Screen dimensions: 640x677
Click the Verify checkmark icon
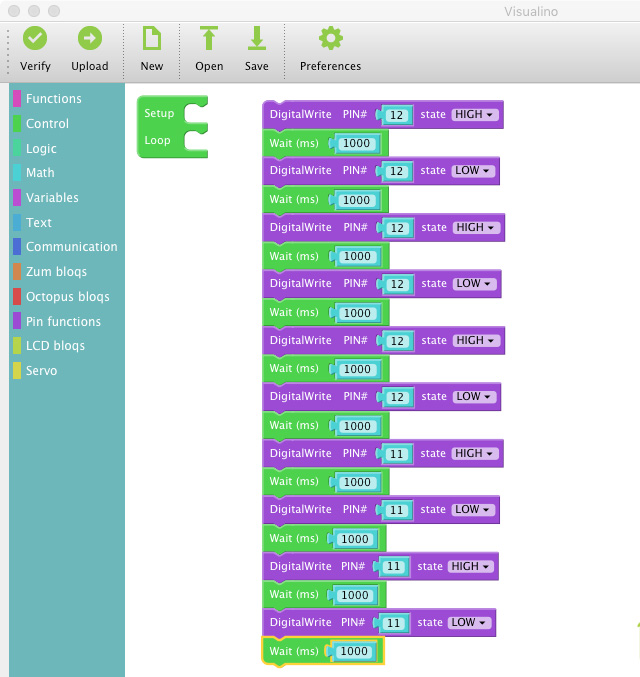[x=35, y=39]
